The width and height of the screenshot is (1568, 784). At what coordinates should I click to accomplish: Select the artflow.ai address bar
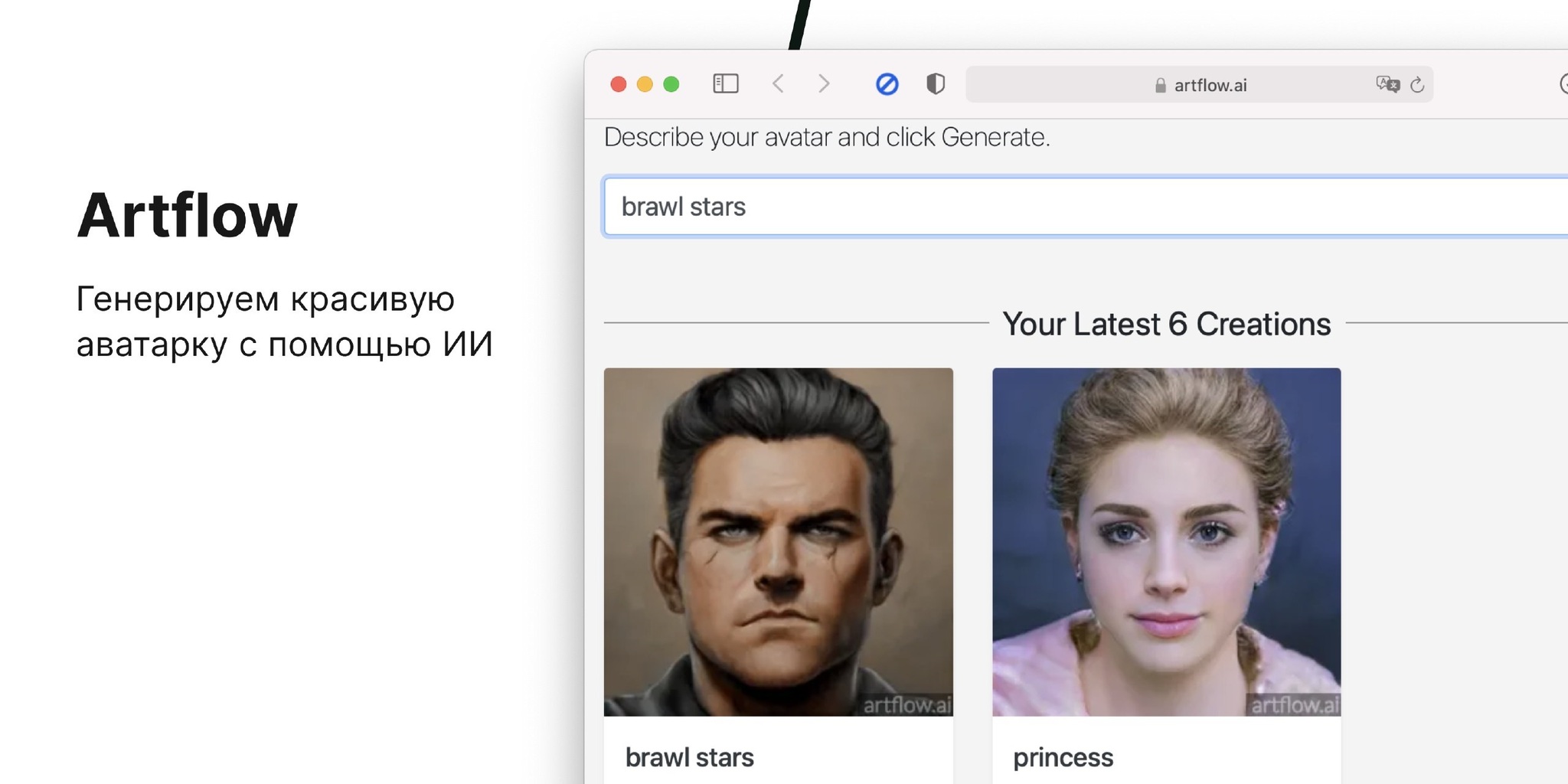coord(1199,84)
